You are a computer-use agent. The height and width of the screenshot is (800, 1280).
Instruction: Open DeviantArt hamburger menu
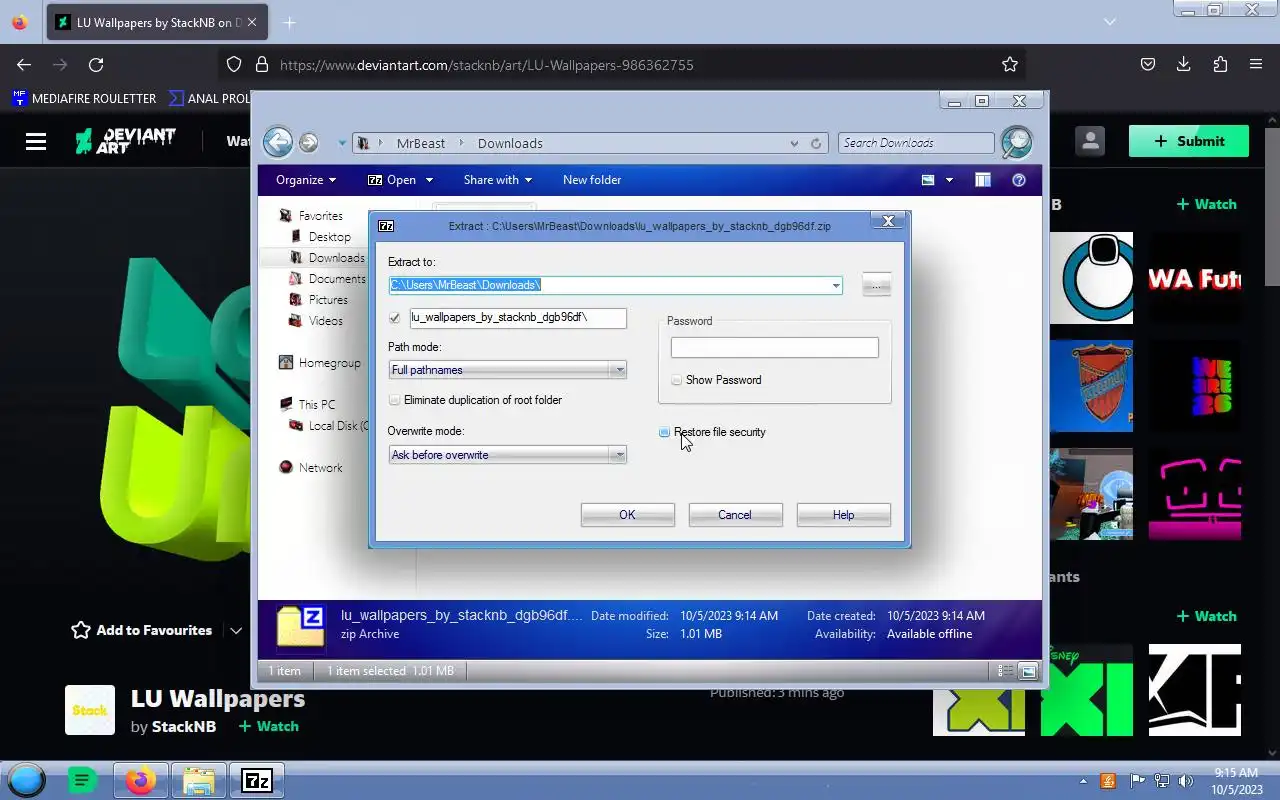click(36, 141)
